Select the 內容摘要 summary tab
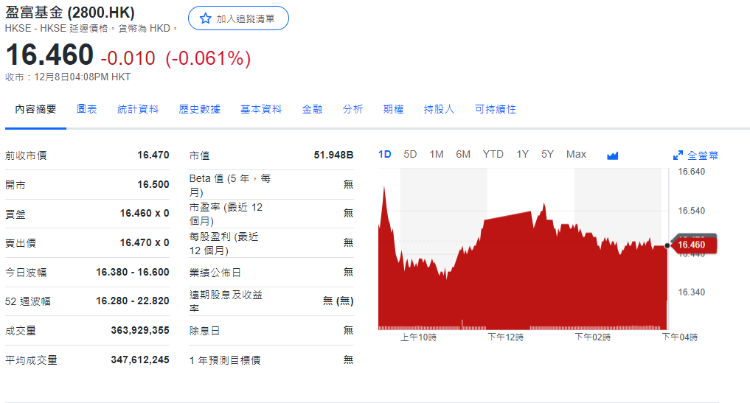Viewport: 750px width, 403px height. [x=35, y=109]
